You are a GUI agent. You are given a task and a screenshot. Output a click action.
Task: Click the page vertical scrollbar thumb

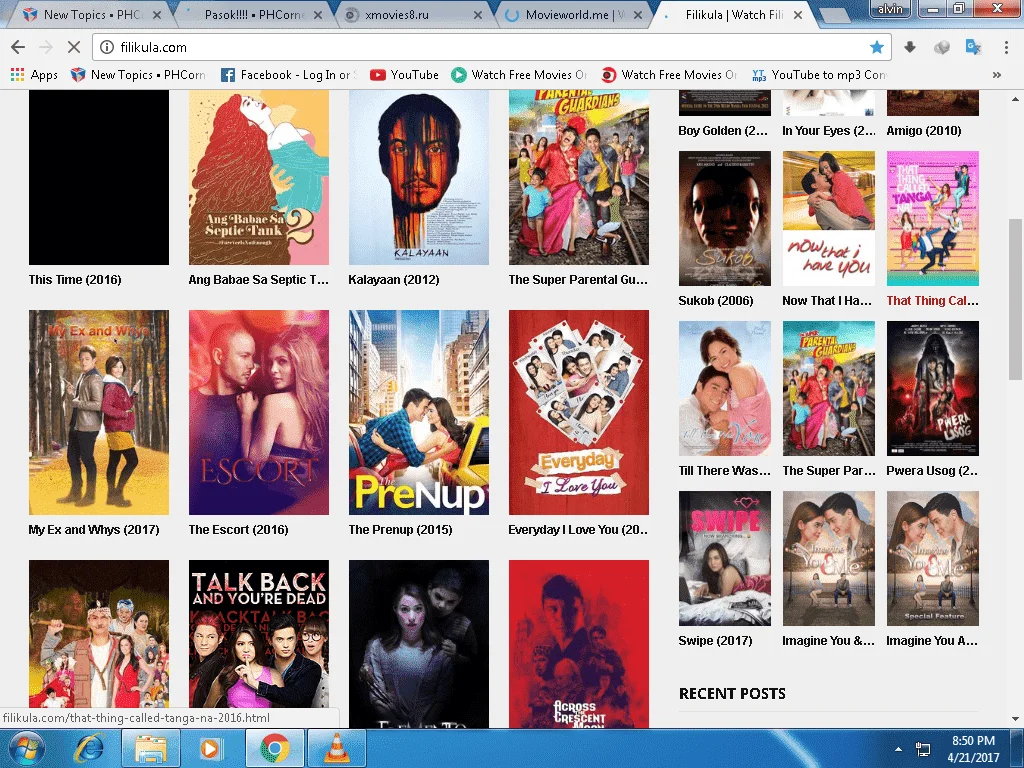(x=1015, y=299)
